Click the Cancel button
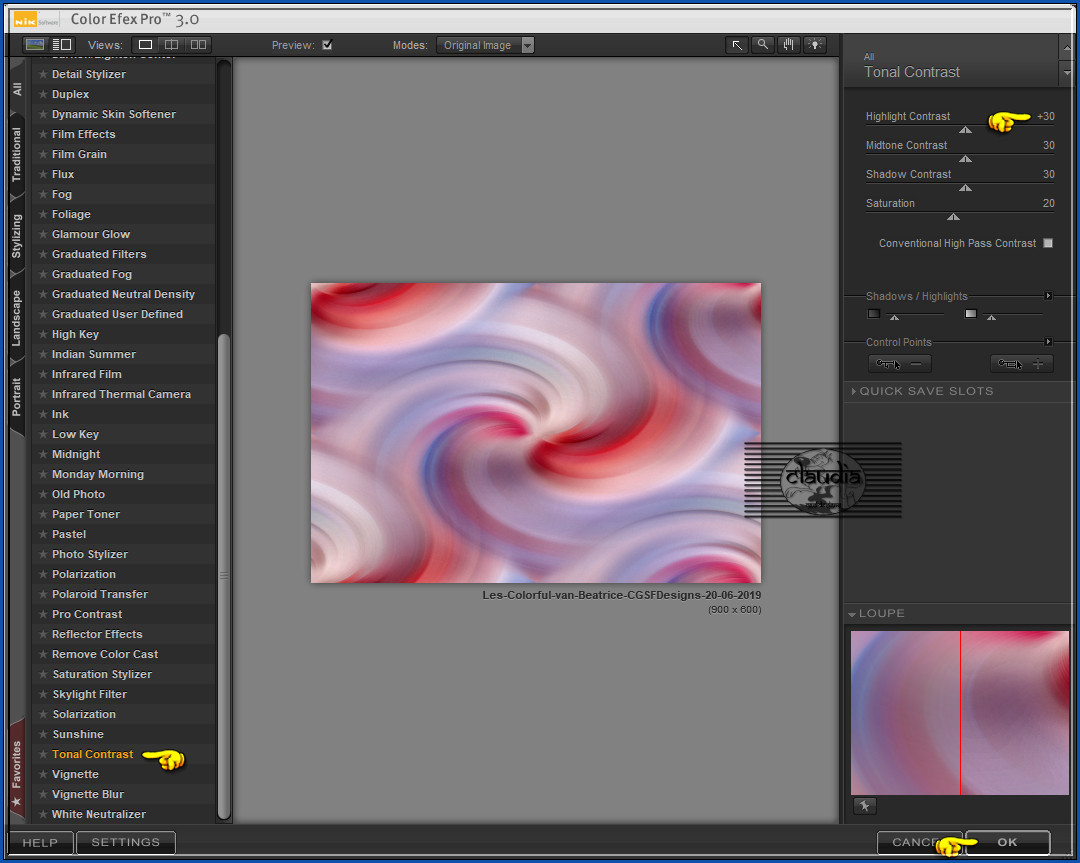Image resolution: width=1080 pixels, height=863 pixels. (920, 842)
